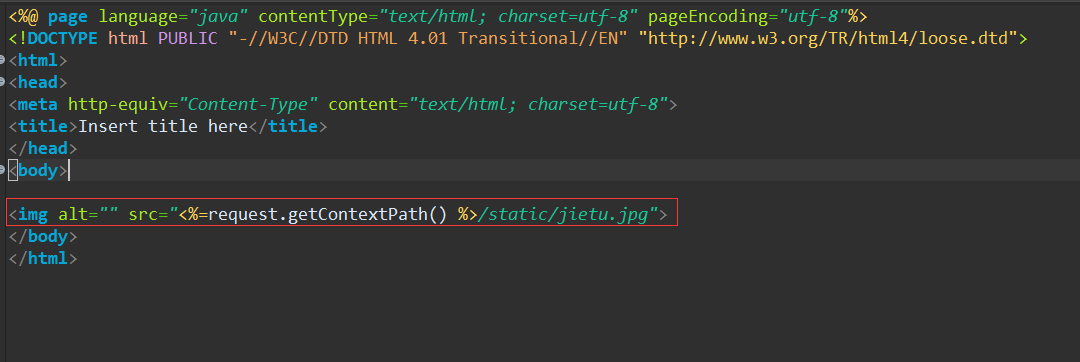Click the "meta" tag name
The image size is (1080, 362).
point(38,105)
